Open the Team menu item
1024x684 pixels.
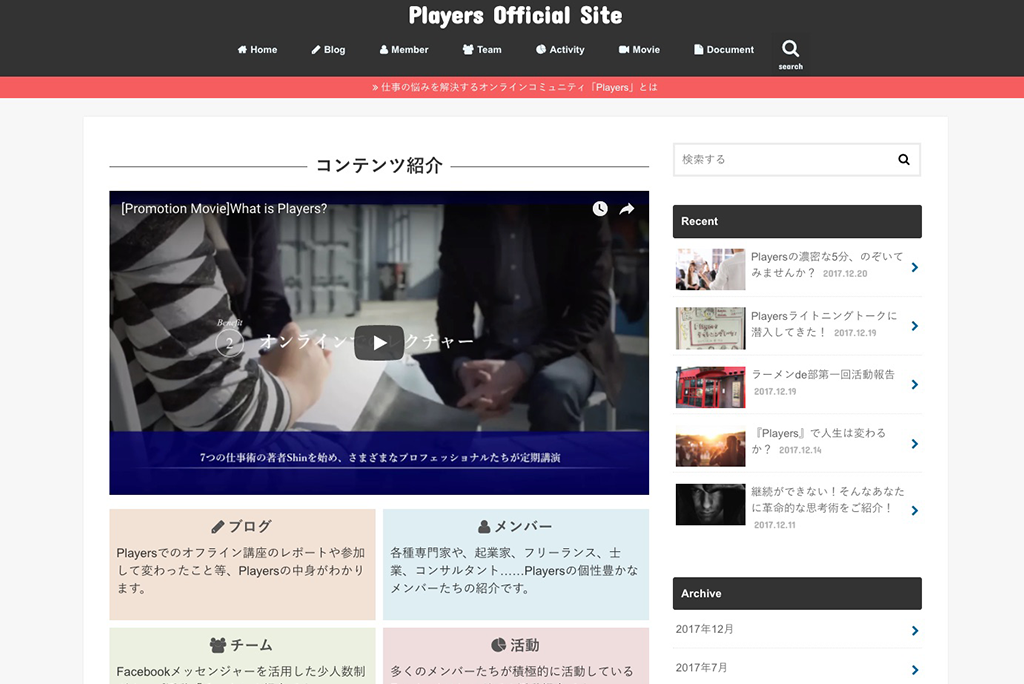tap(482, 50)
